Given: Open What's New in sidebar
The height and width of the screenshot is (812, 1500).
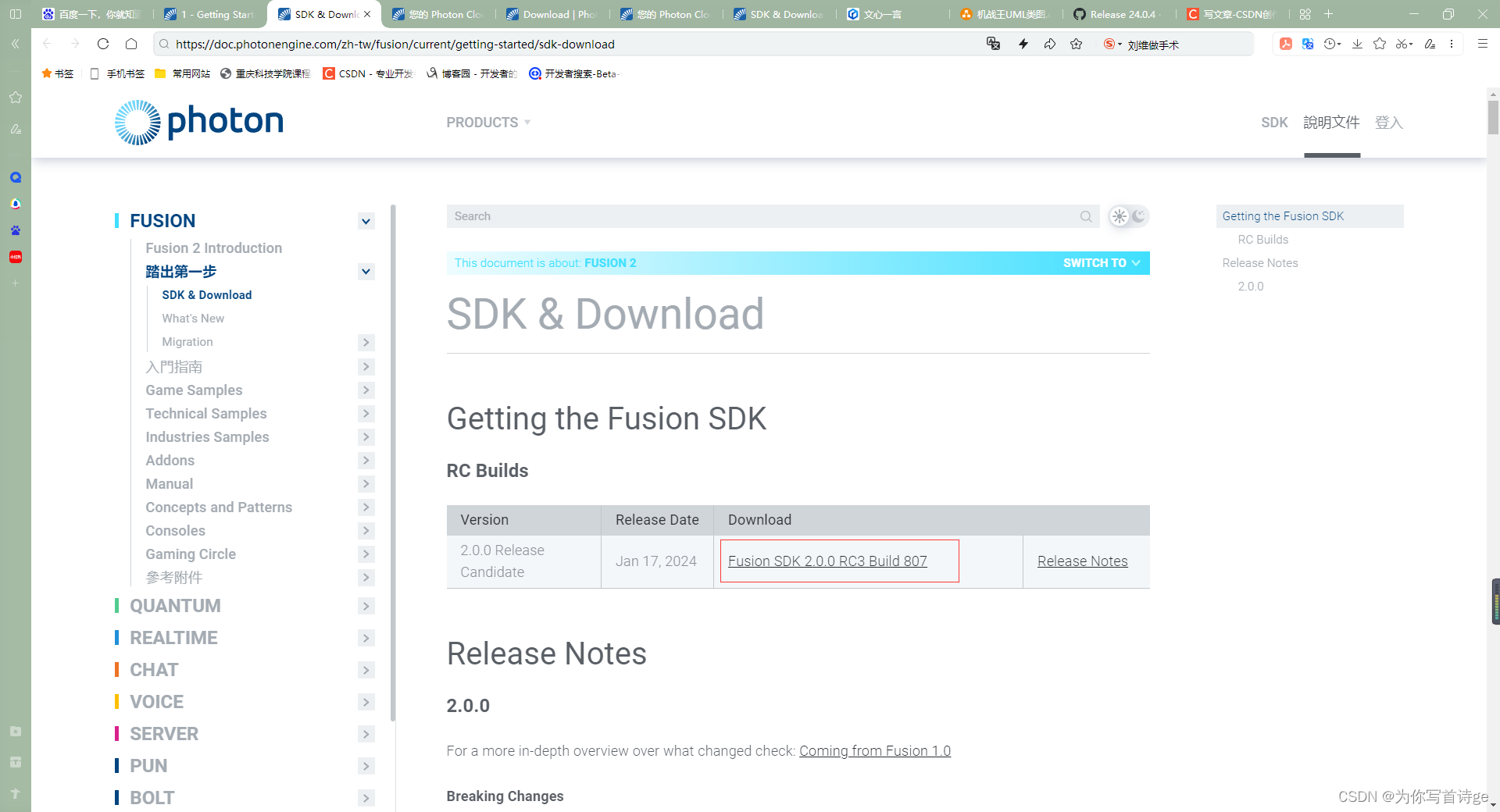Looking at the screenshot, I should [x=193, y=319].
